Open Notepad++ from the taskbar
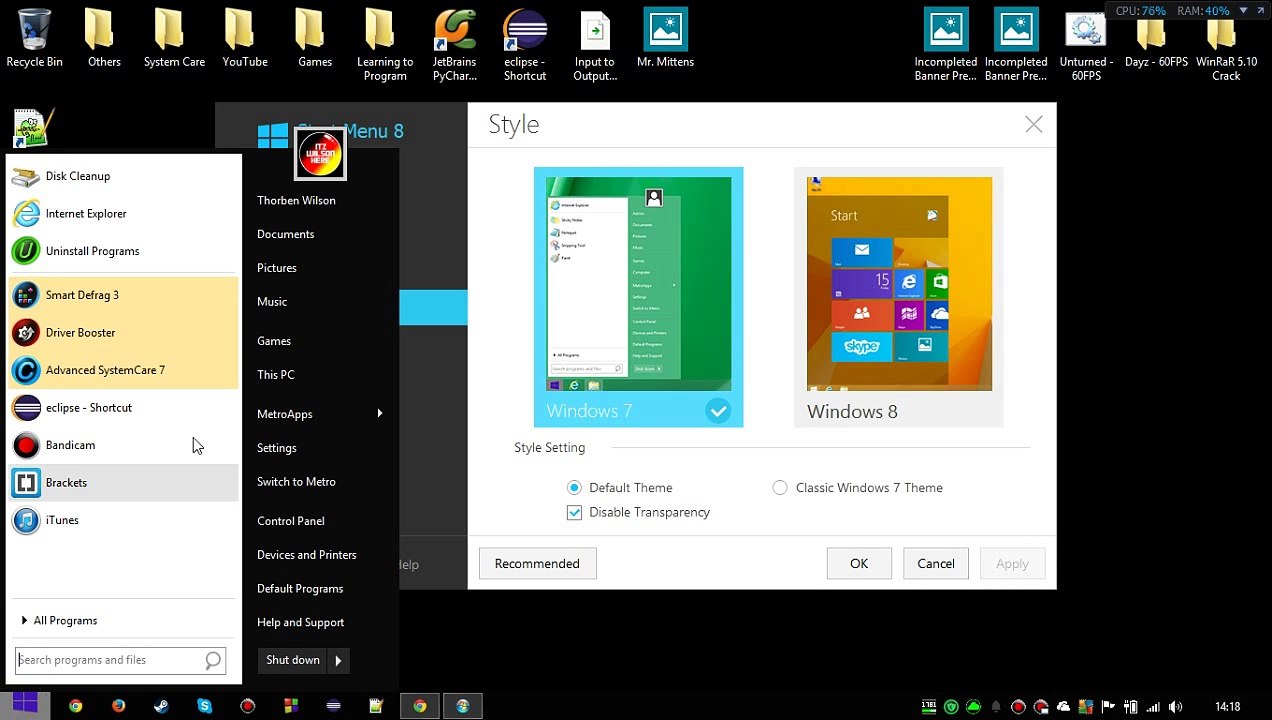1272x720 pixels. point(376,706)
